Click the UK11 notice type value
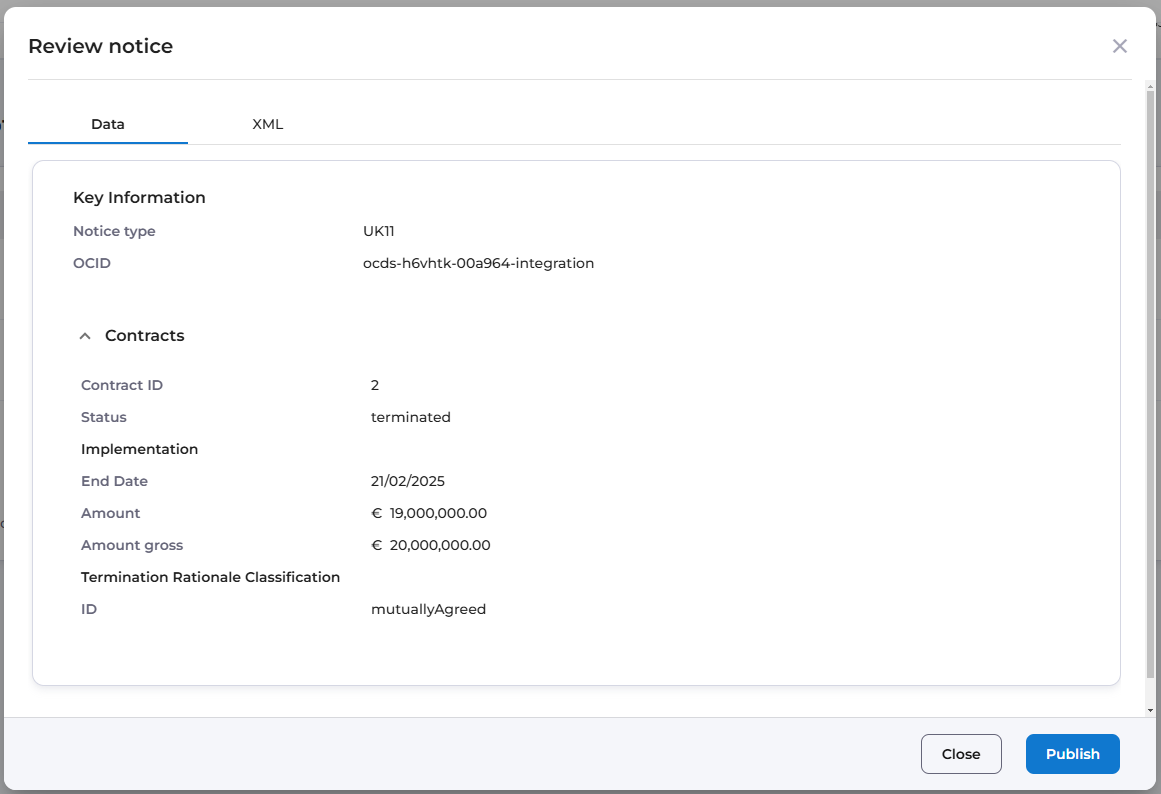Viewport: 1161px width, 794px height. click(379, 232)
